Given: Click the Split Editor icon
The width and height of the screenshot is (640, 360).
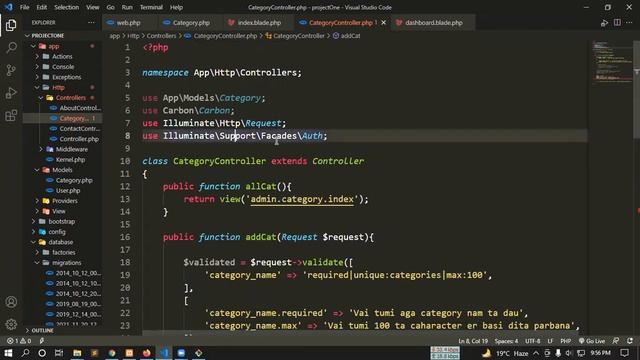Looking at the screenshot, I should 617,22.
